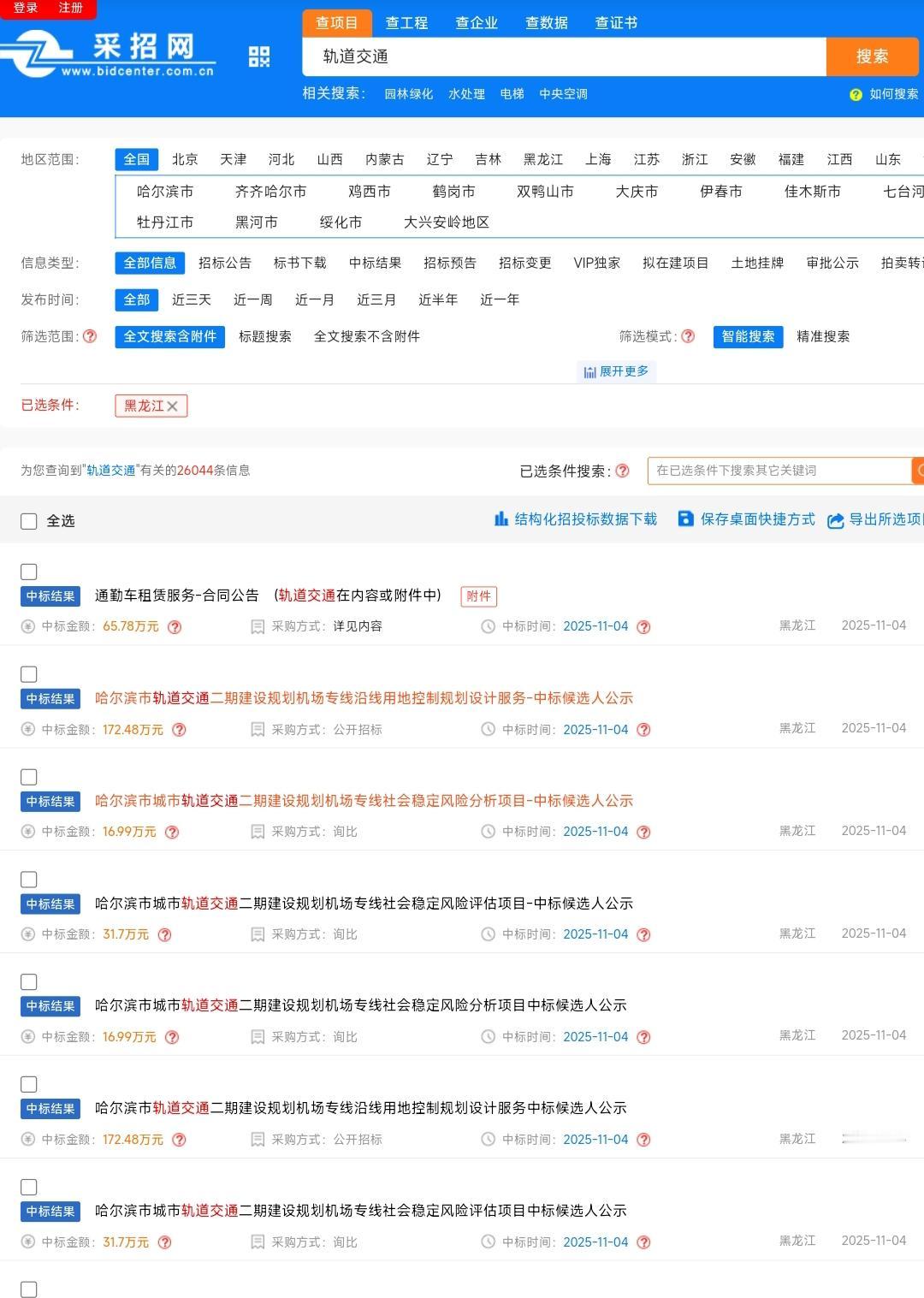Switch to the 查工程 tab
This screenshot has width=924, height=1298.
coord(406,23)
